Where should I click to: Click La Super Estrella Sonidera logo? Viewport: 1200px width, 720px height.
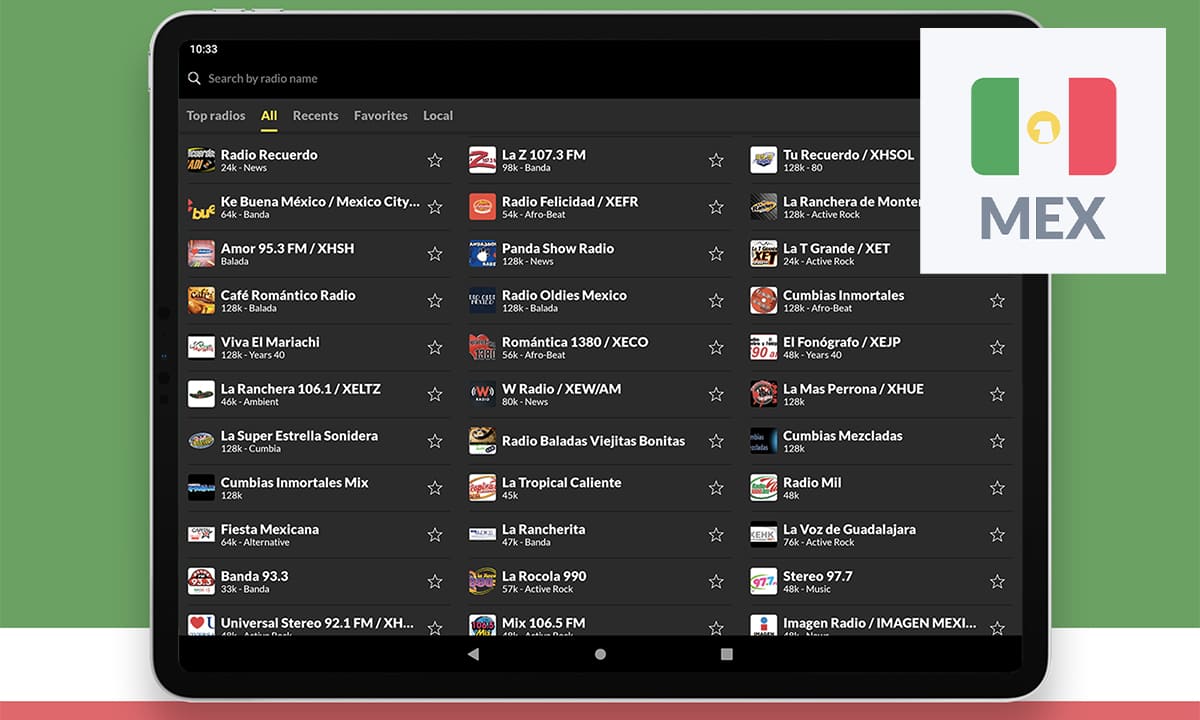click(x=201, y=441)
